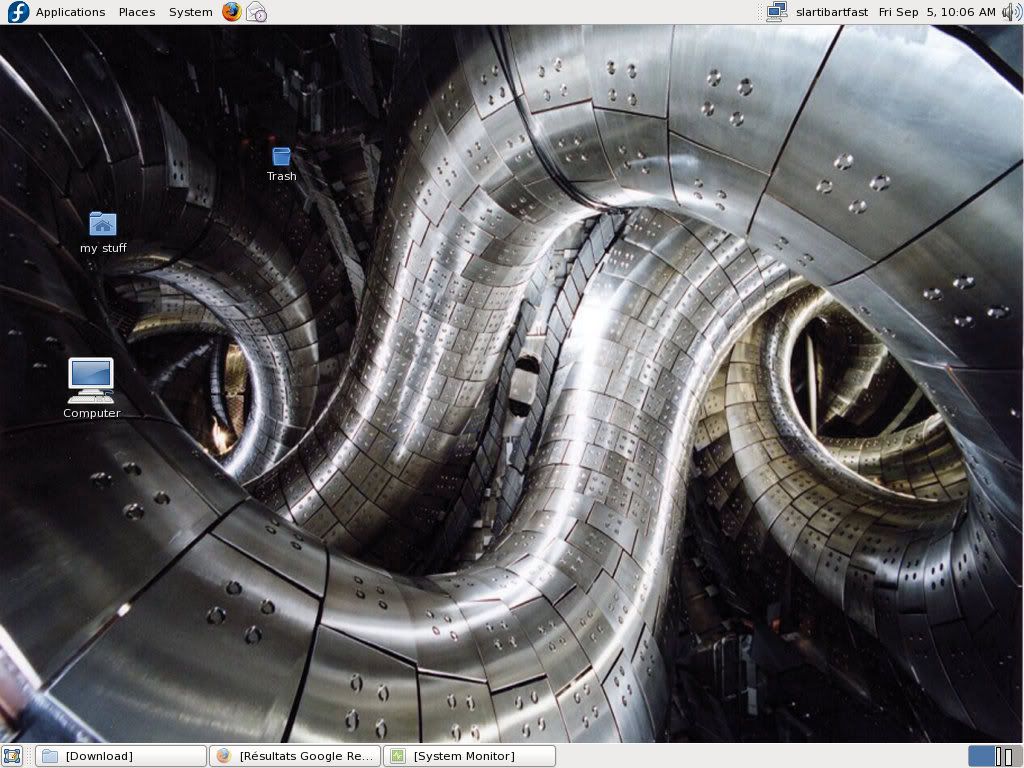Switch to the last narrow workspace
1024x768 pixels.
(x=1010, y=756)
